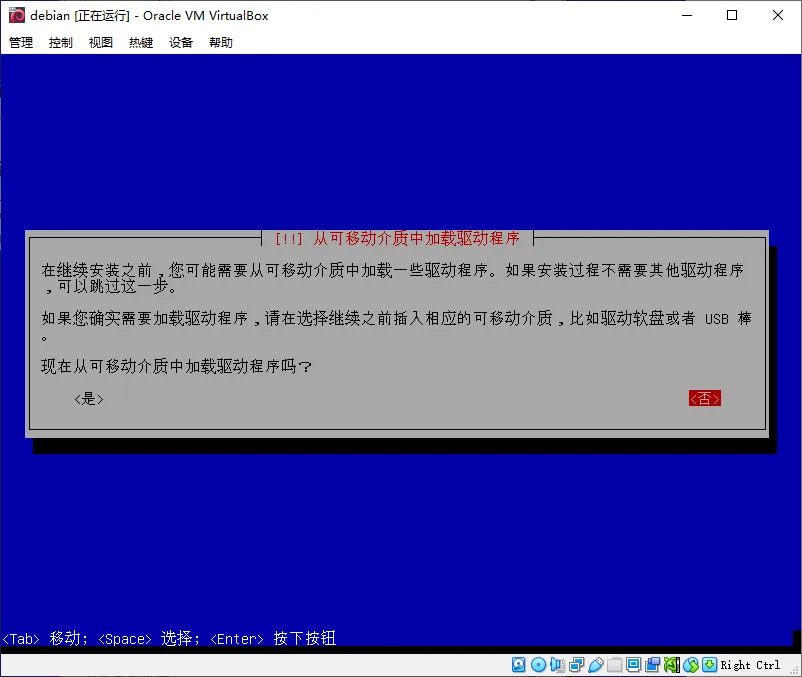Click the audio status icon

(558, 665)
